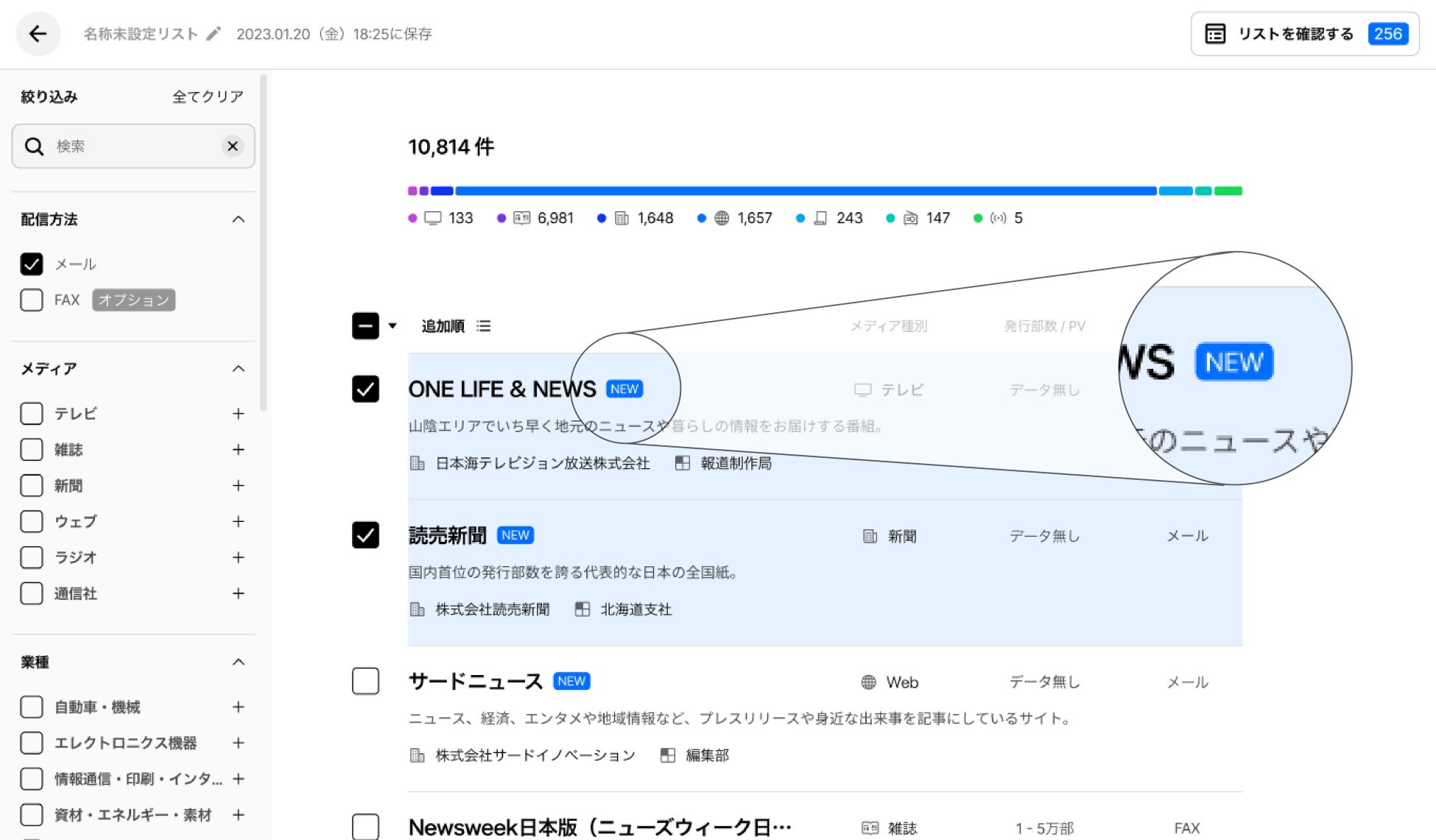Collapse the メディア filter section
Screen dimensions: 1436x840
tap(238, 369)
